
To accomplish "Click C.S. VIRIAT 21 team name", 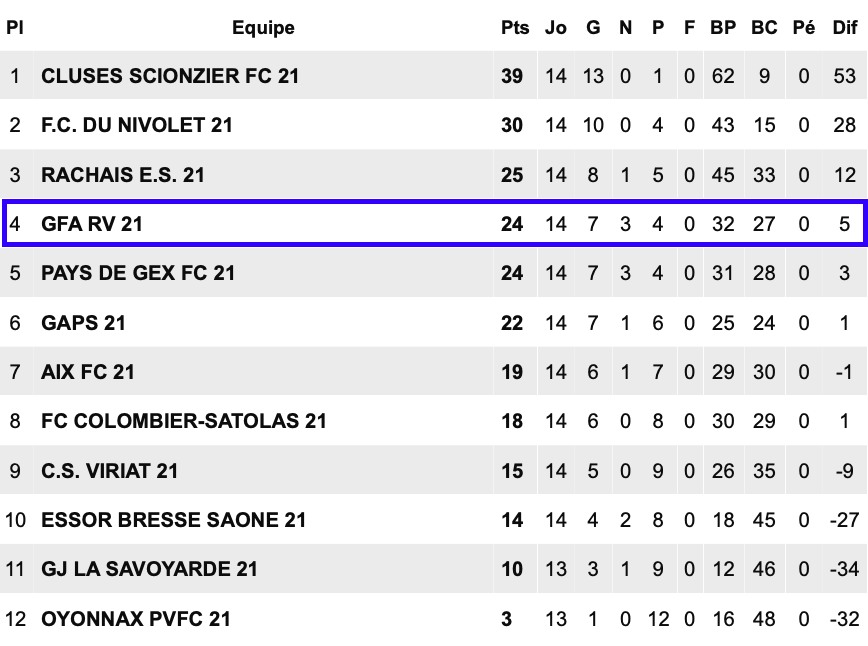I will coord(110,471).
